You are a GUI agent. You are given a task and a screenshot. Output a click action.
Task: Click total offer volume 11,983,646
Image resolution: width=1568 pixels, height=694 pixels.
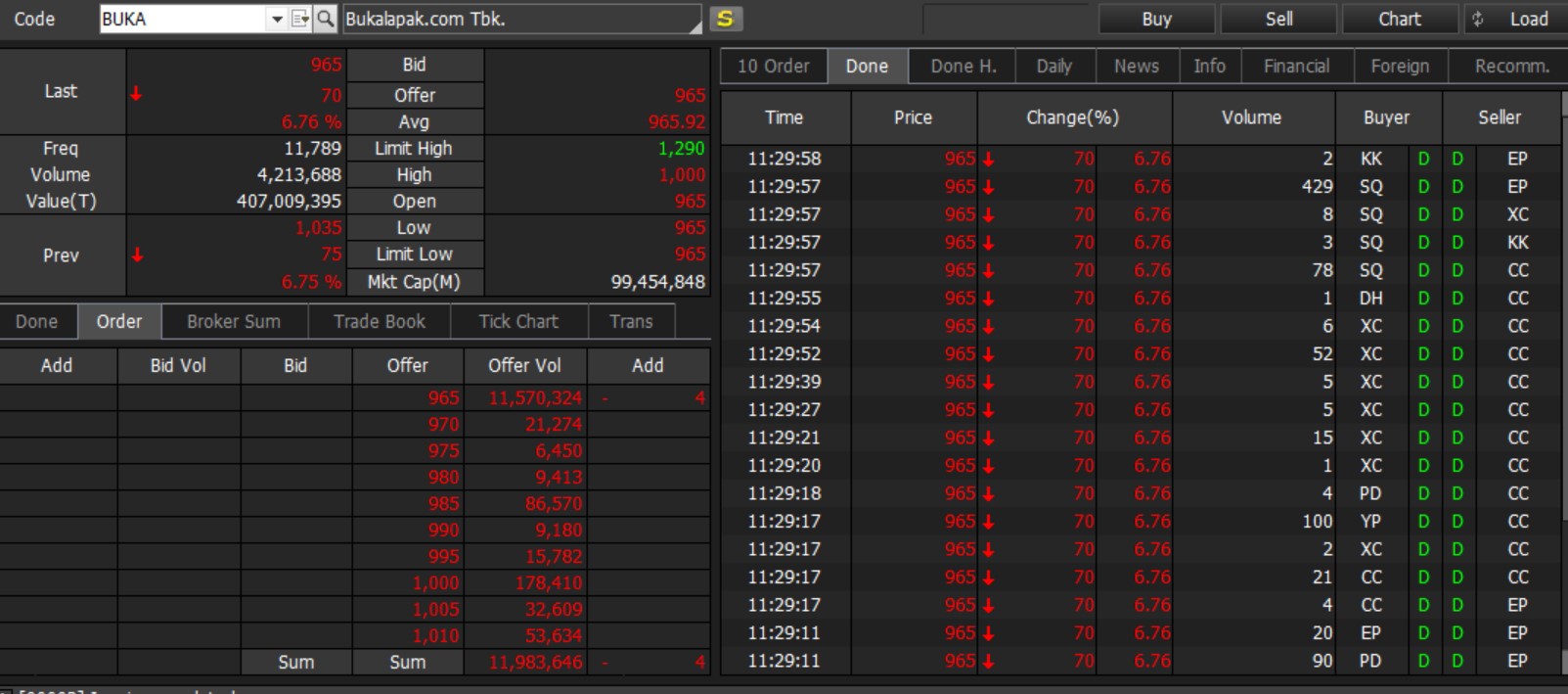[535, 662]
